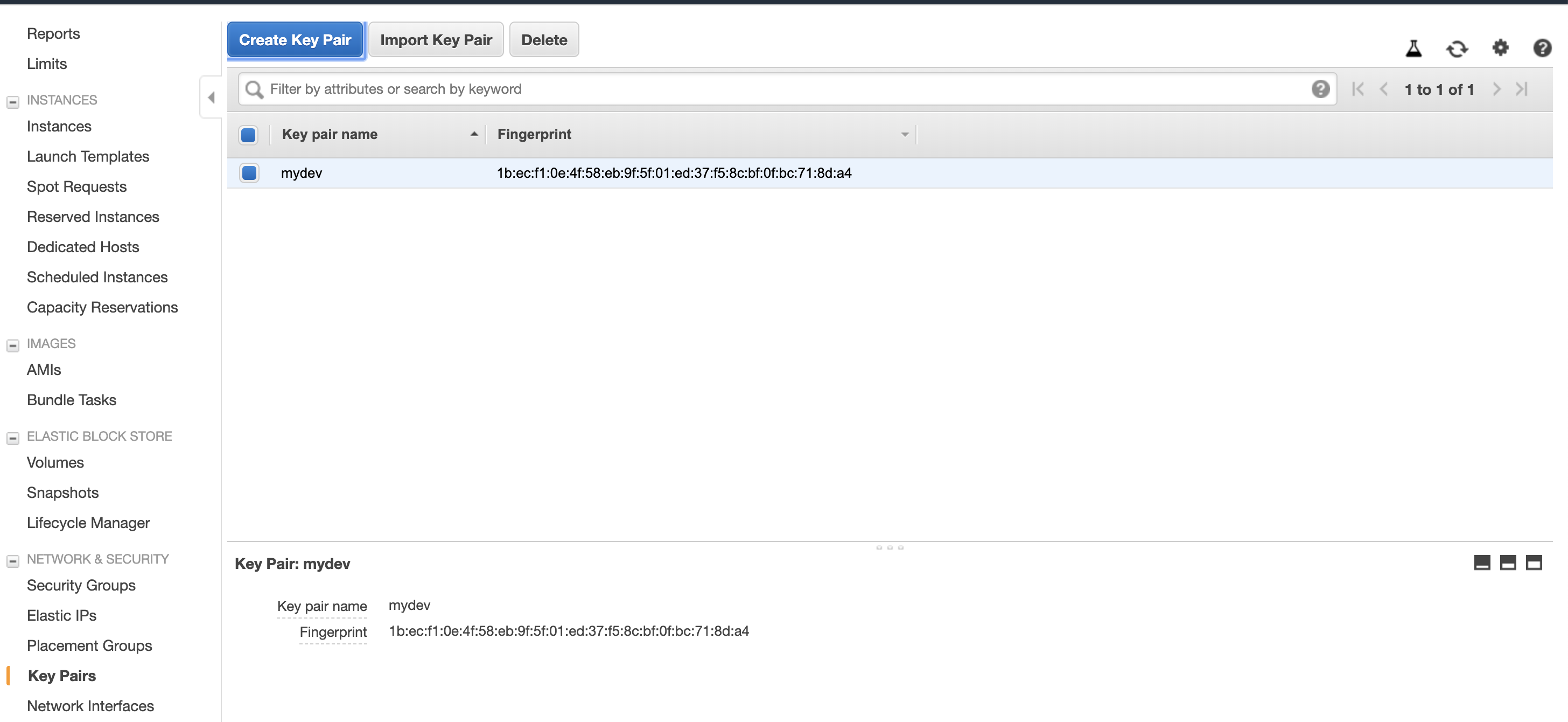Collapse the left navigation sidebar
Image resolution: width=1568 pixels, height=722 pixels.
tap(211, 98)
